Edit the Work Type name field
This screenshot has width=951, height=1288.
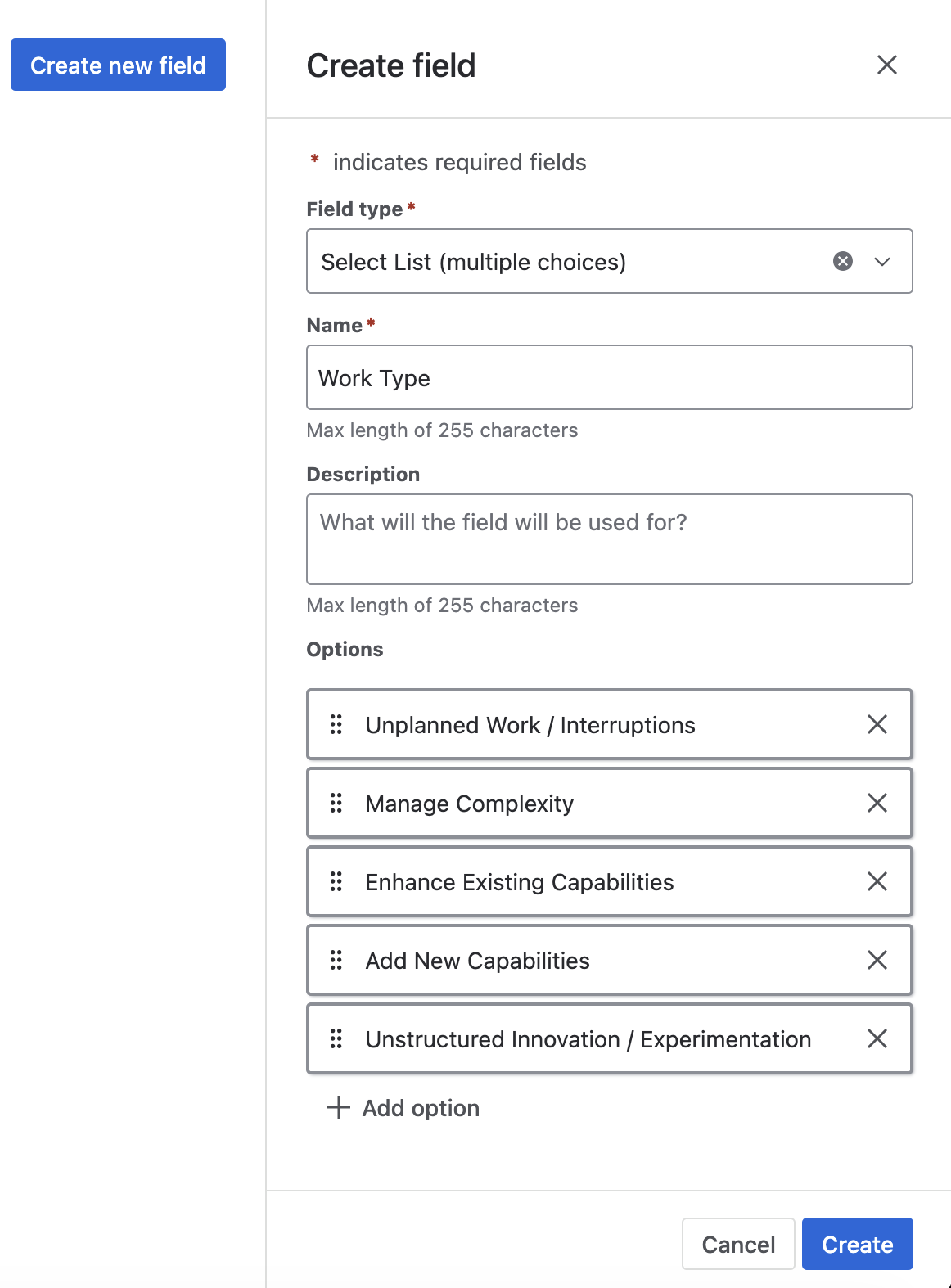tap(609, 377)
